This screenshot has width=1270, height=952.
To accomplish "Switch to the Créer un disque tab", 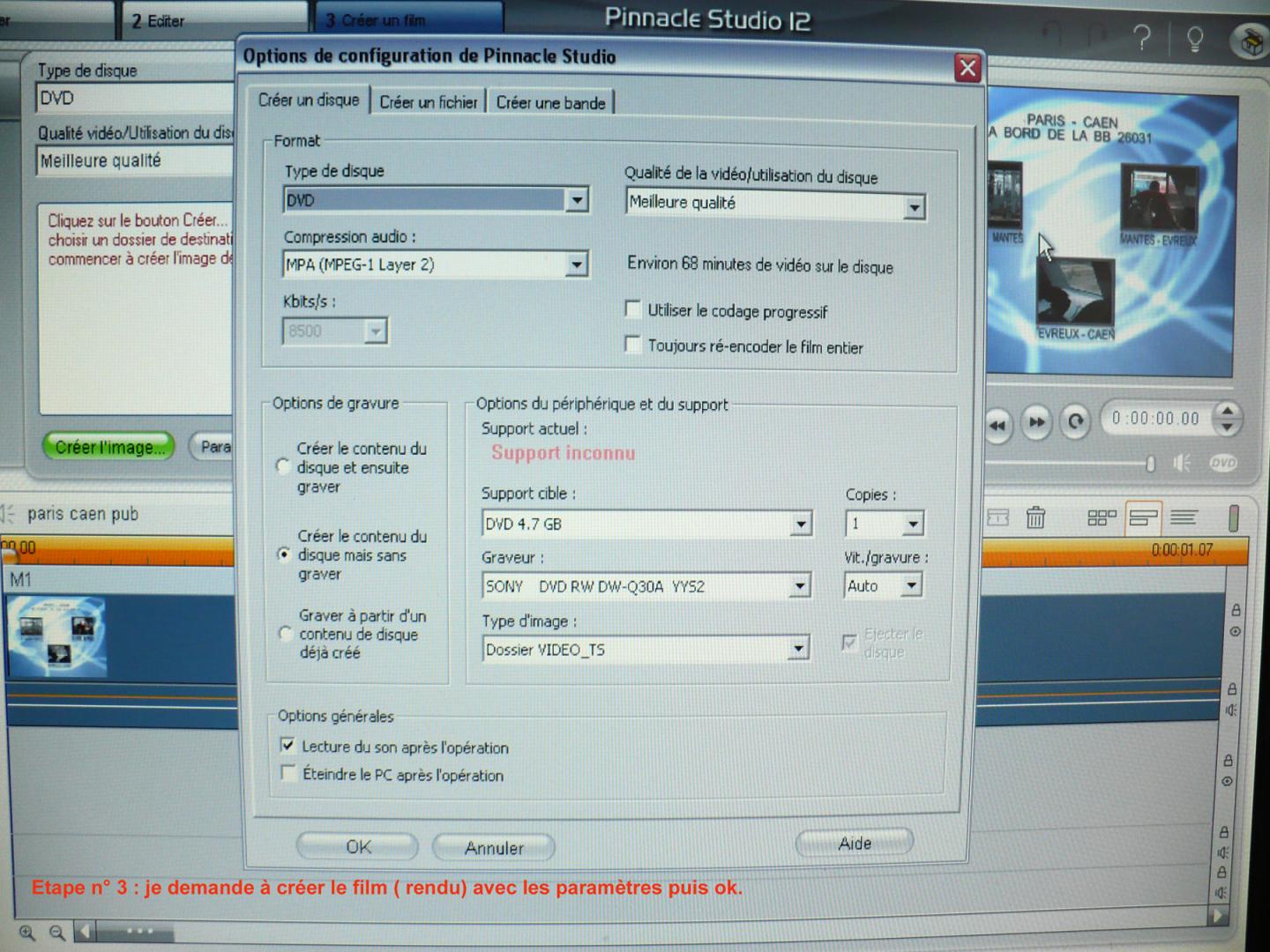I will [308, 100].
